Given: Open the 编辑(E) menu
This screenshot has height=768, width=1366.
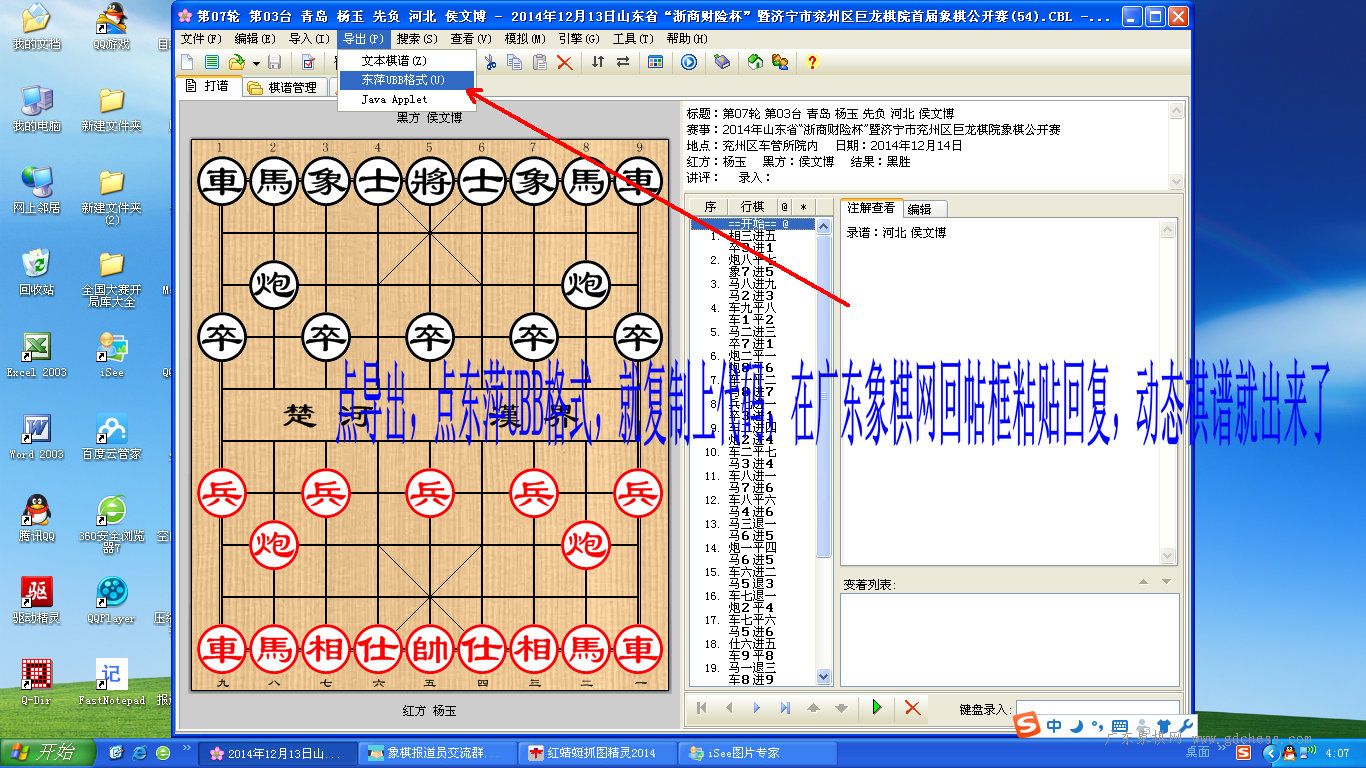Looking at the screenshot, I should (x=255, y=39).
